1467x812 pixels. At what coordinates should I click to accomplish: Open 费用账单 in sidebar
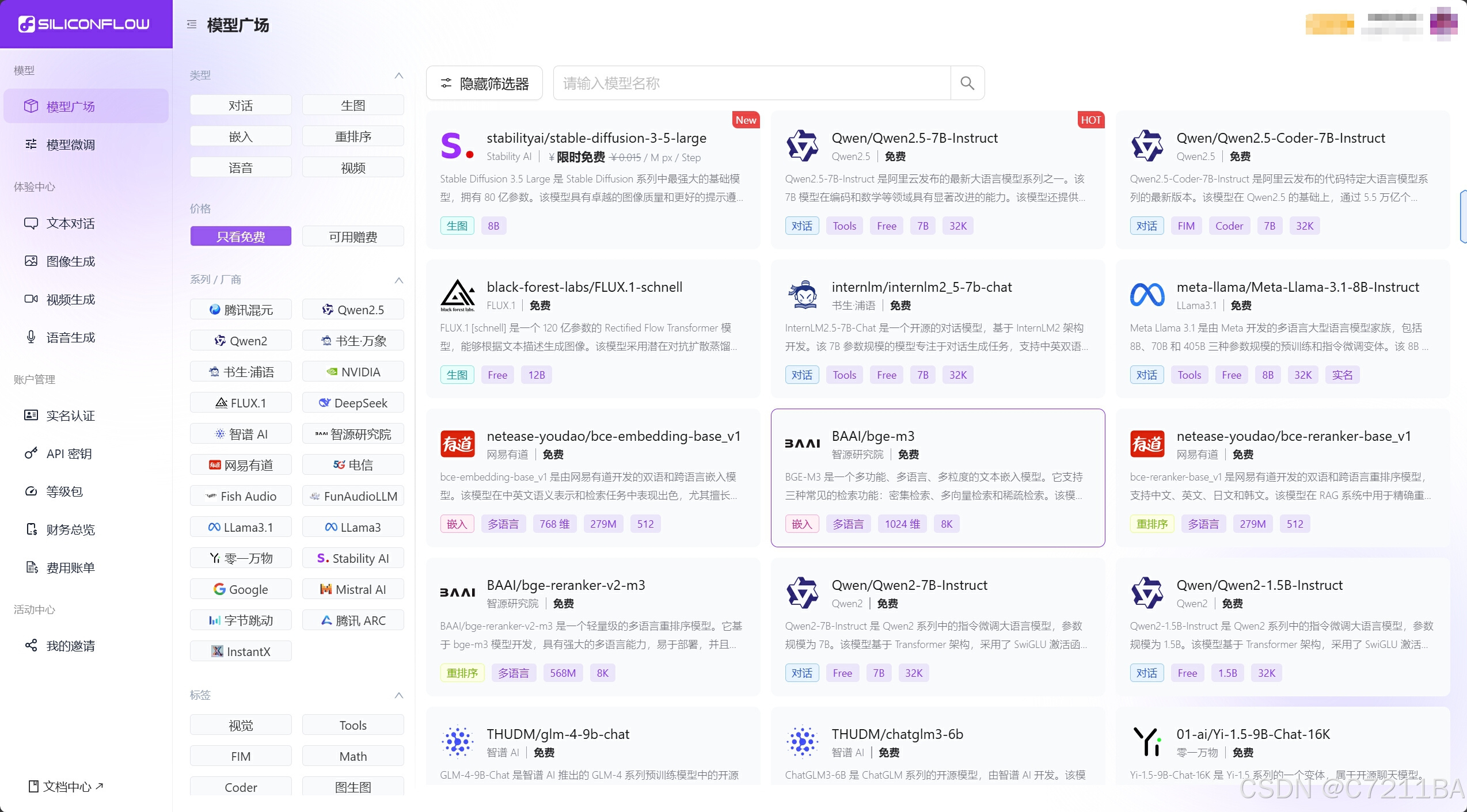coord(86,567)
